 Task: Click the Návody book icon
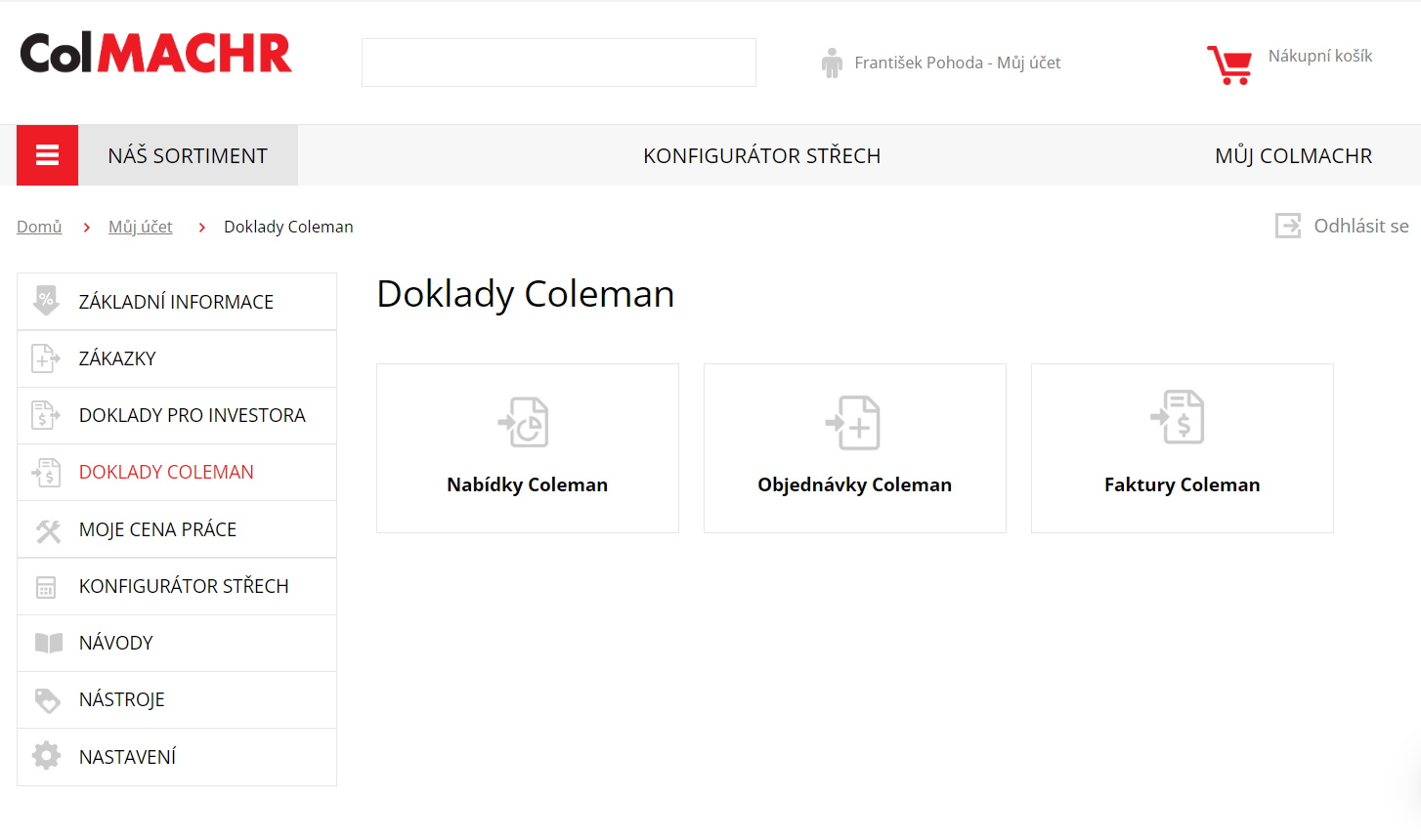[48, 643]
